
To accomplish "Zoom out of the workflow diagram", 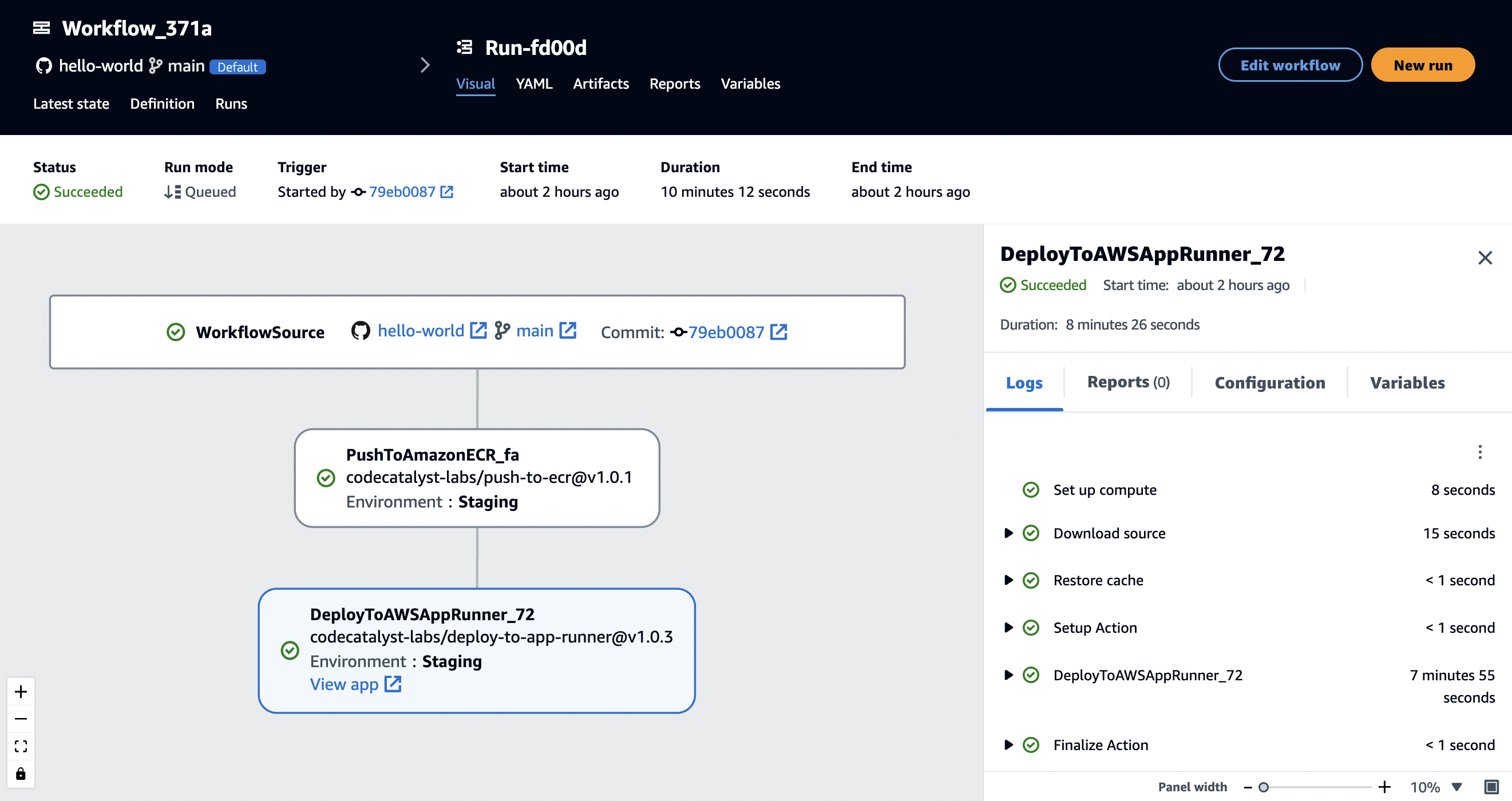I will click(21, 718).
